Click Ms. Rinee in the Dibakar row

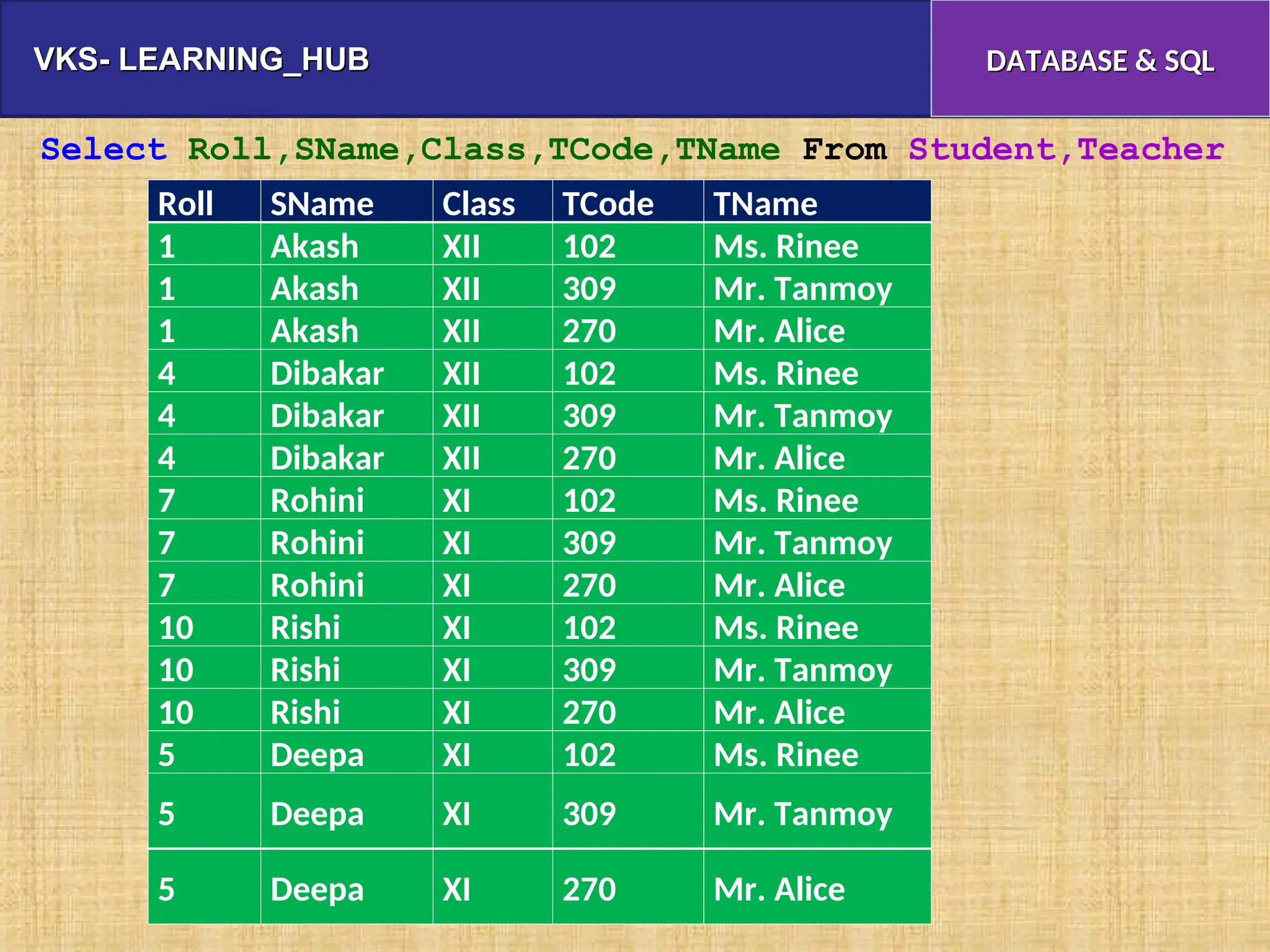click(x=786, y=374)
